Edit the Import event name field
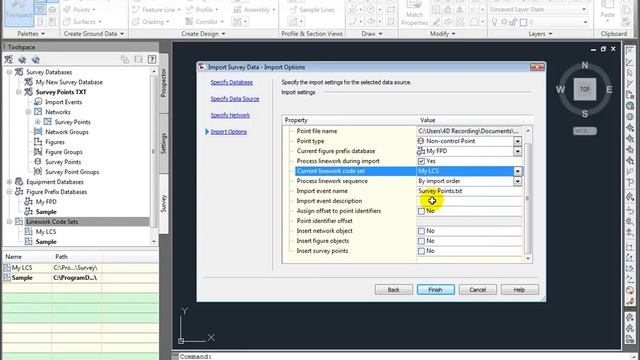 (469, 191)
